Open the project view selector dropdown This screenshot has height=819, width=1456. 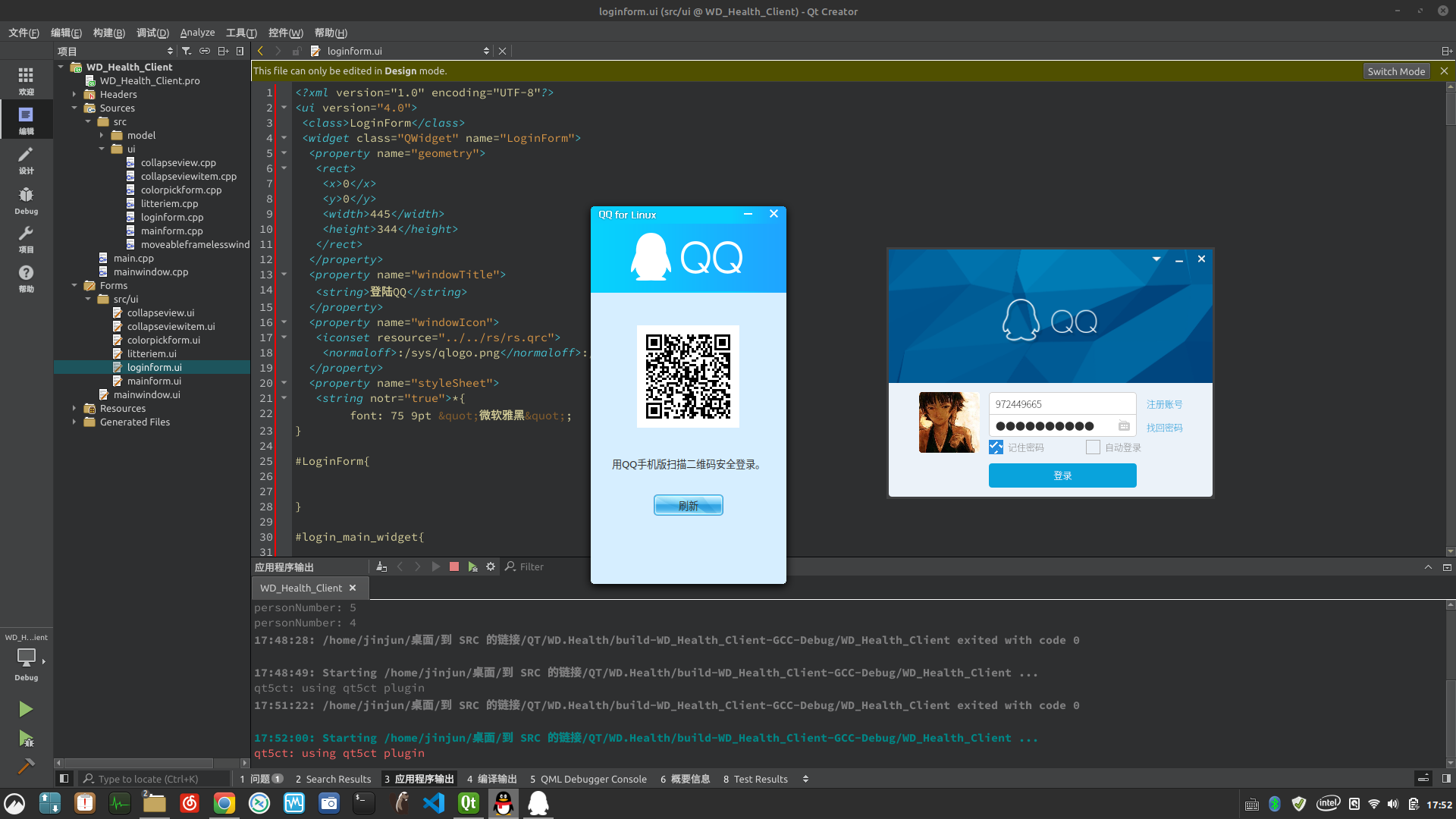click(x=116, y=51)
